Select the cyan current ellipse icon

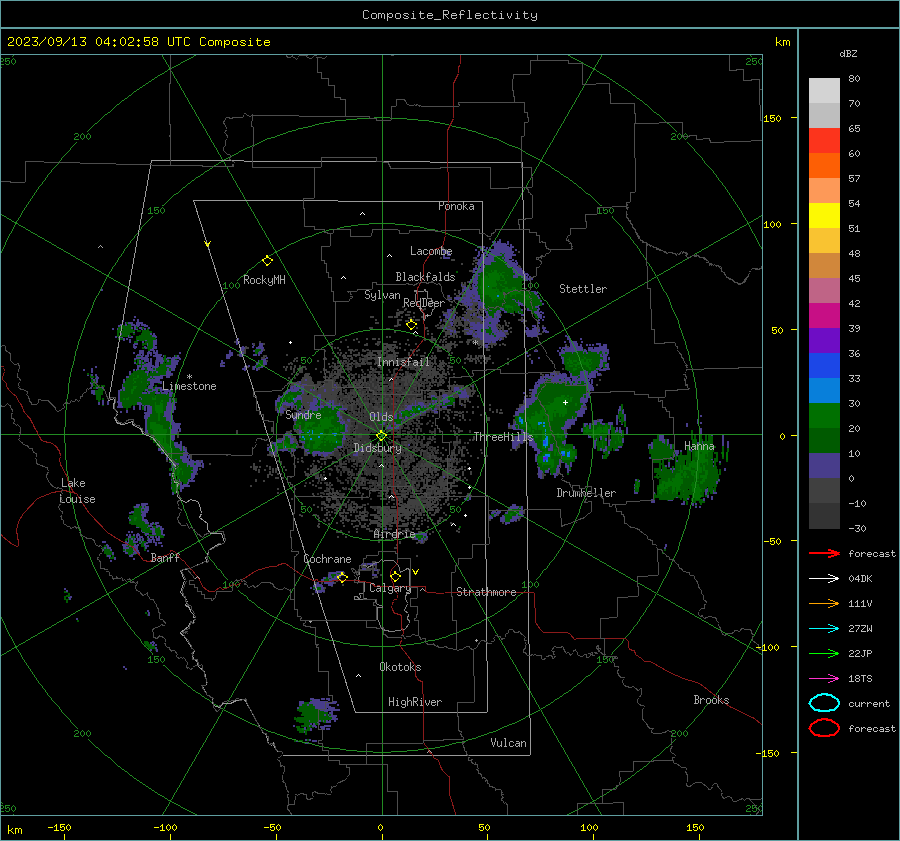[824, 703]
